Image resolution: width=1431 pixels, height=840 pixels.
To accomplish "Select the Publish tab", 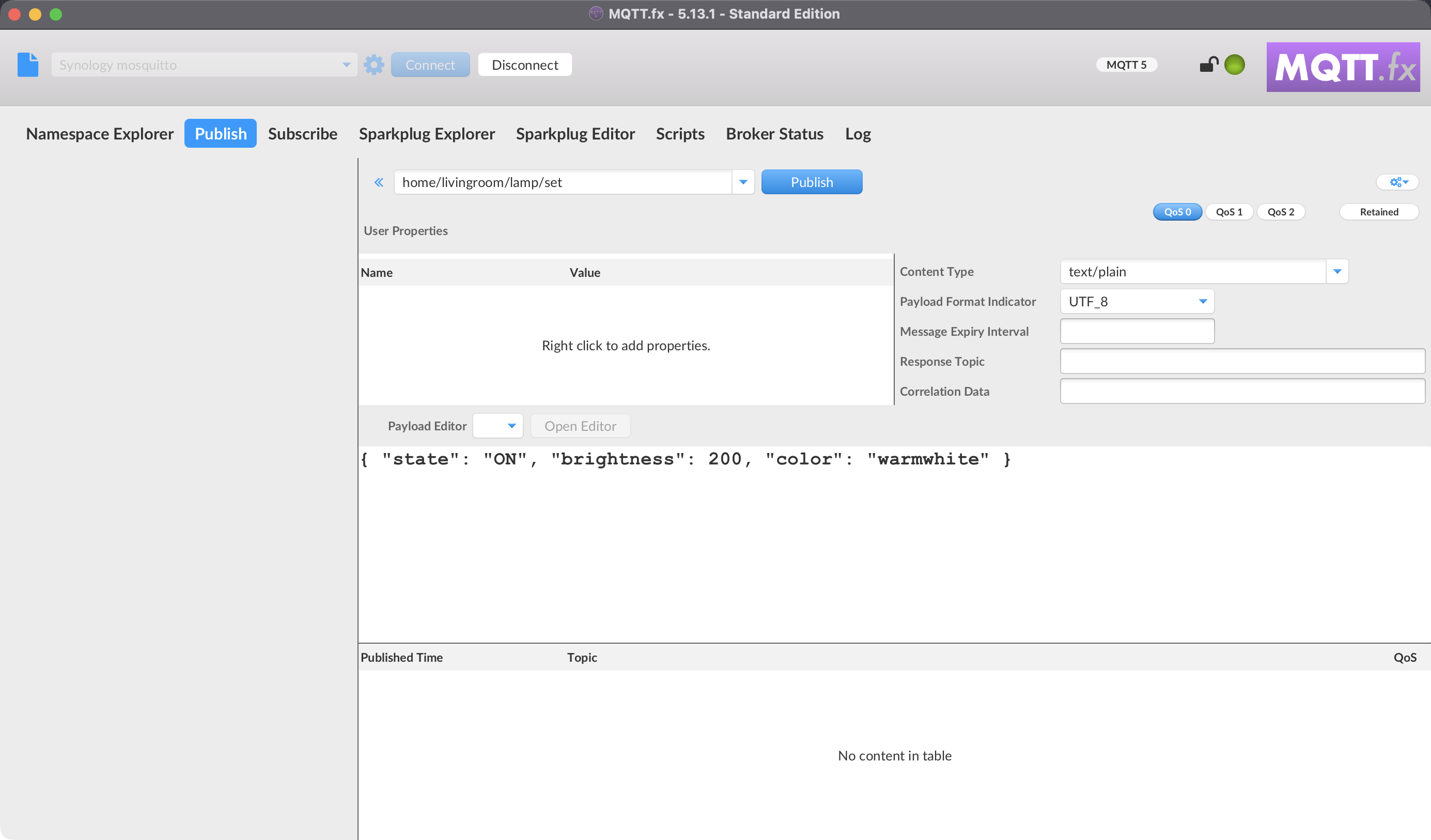I will [x=220, y=133].
